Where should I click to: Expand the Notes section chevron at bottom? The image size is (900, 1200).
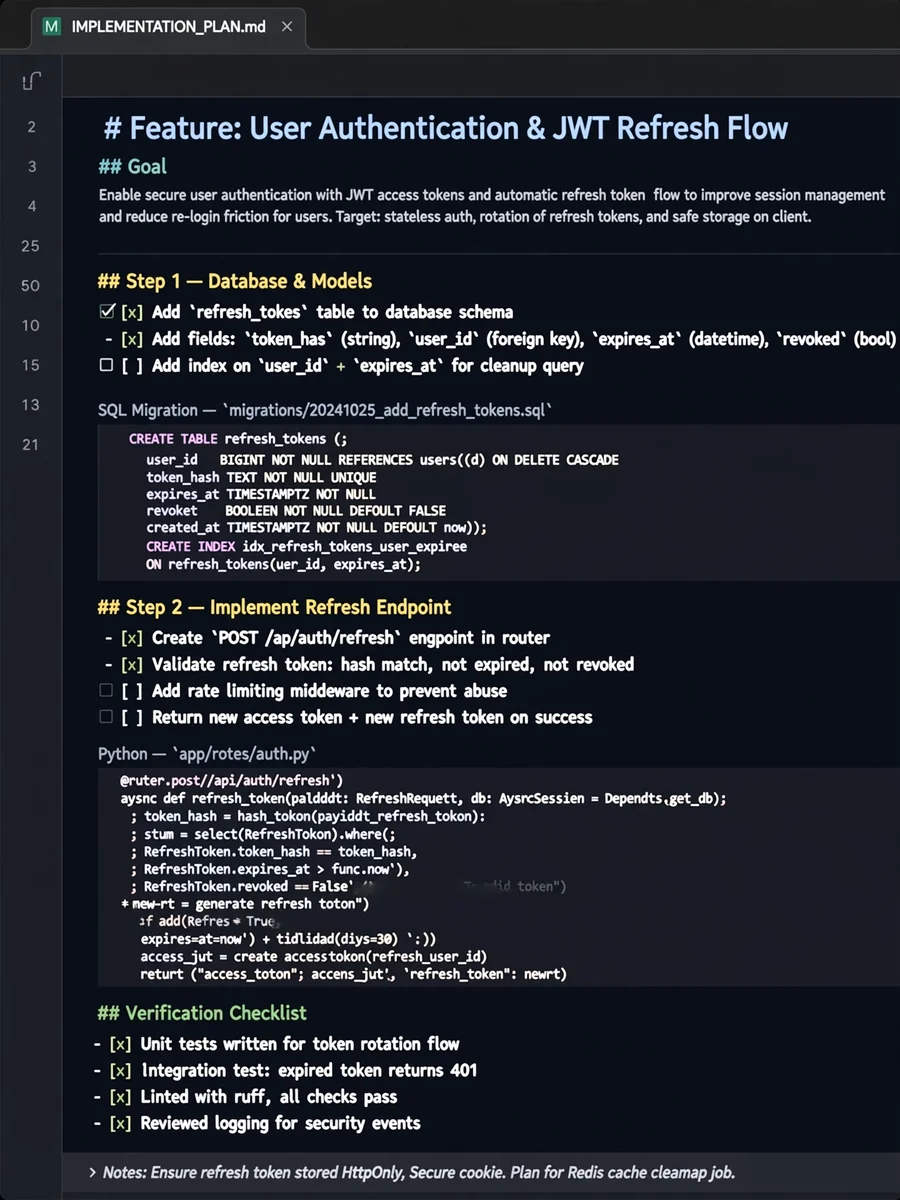click(x=92, y=1172)
